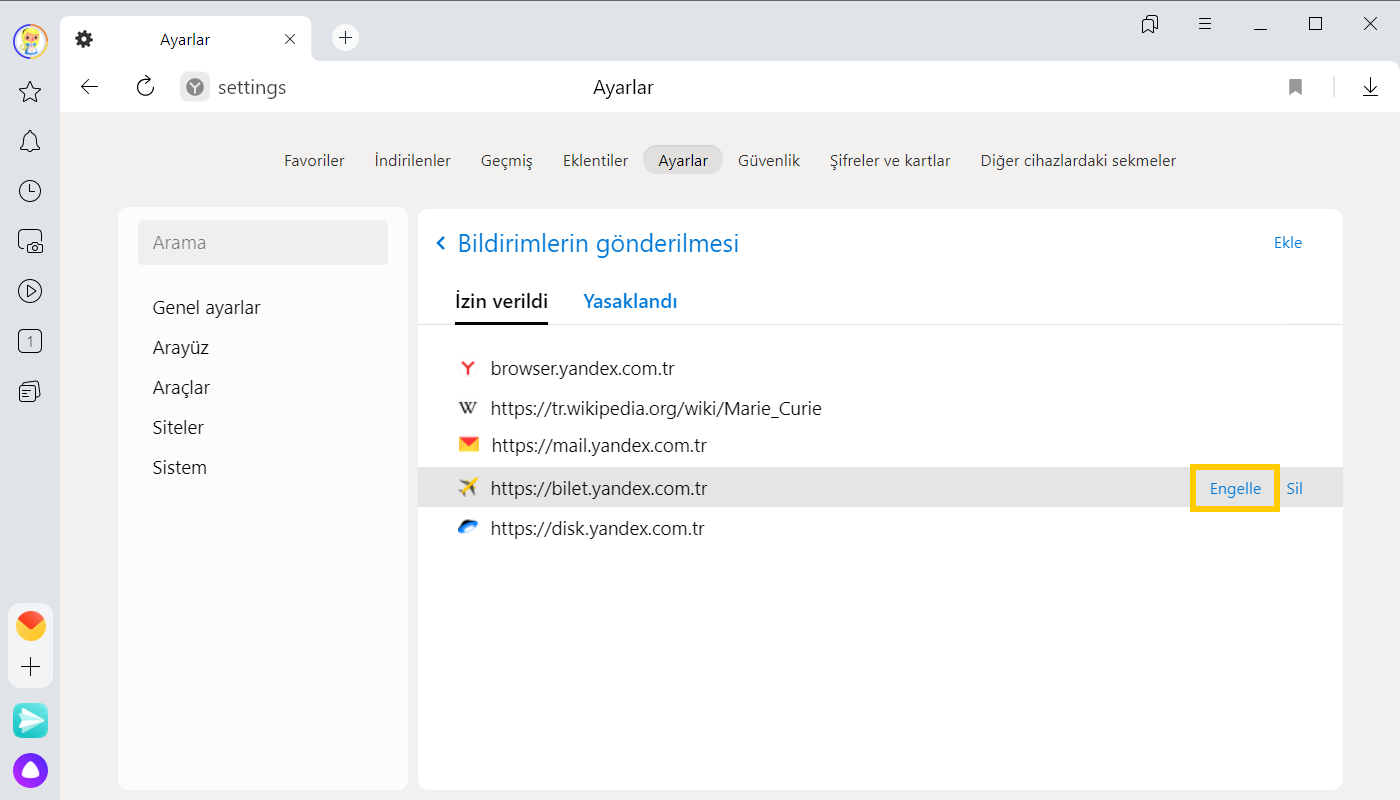Select the https://disk.yandex.com.tr row text
The height and width of the screenshot is (800, 1400).
coord(597,529)
